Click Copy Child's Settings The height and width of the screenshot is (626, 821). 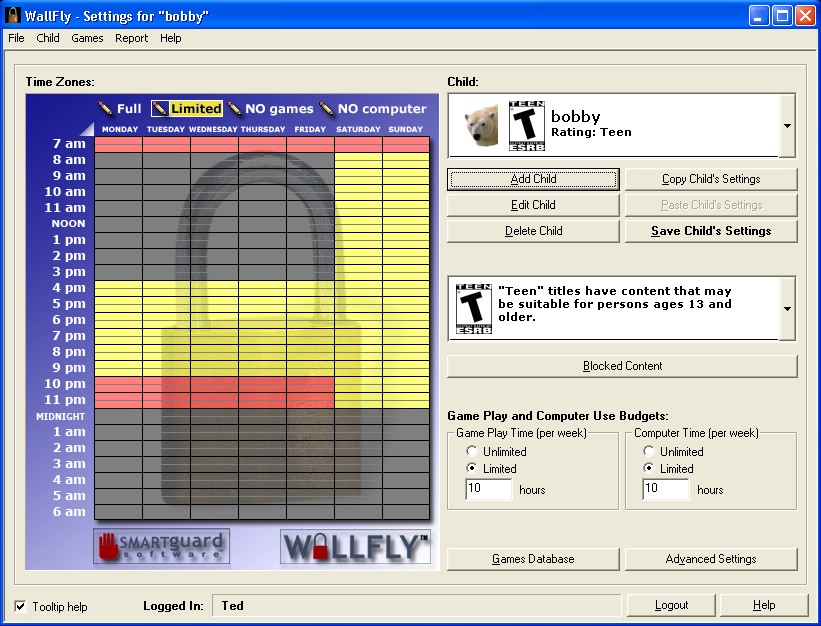click(711, 179)
